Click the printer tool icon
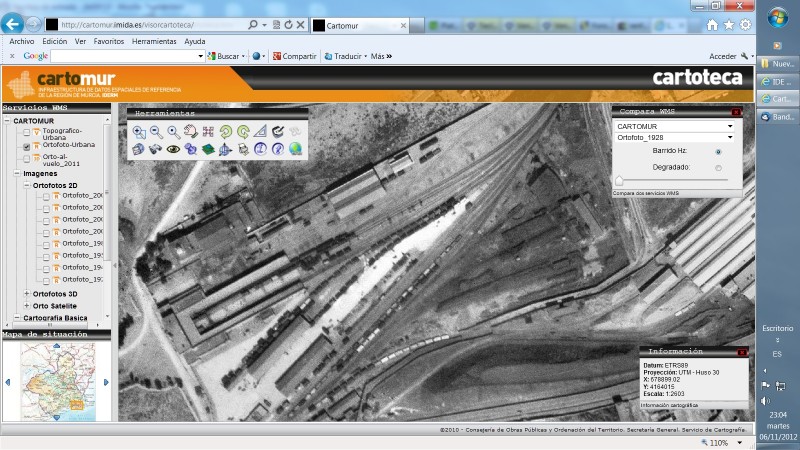 coord(243,149)
